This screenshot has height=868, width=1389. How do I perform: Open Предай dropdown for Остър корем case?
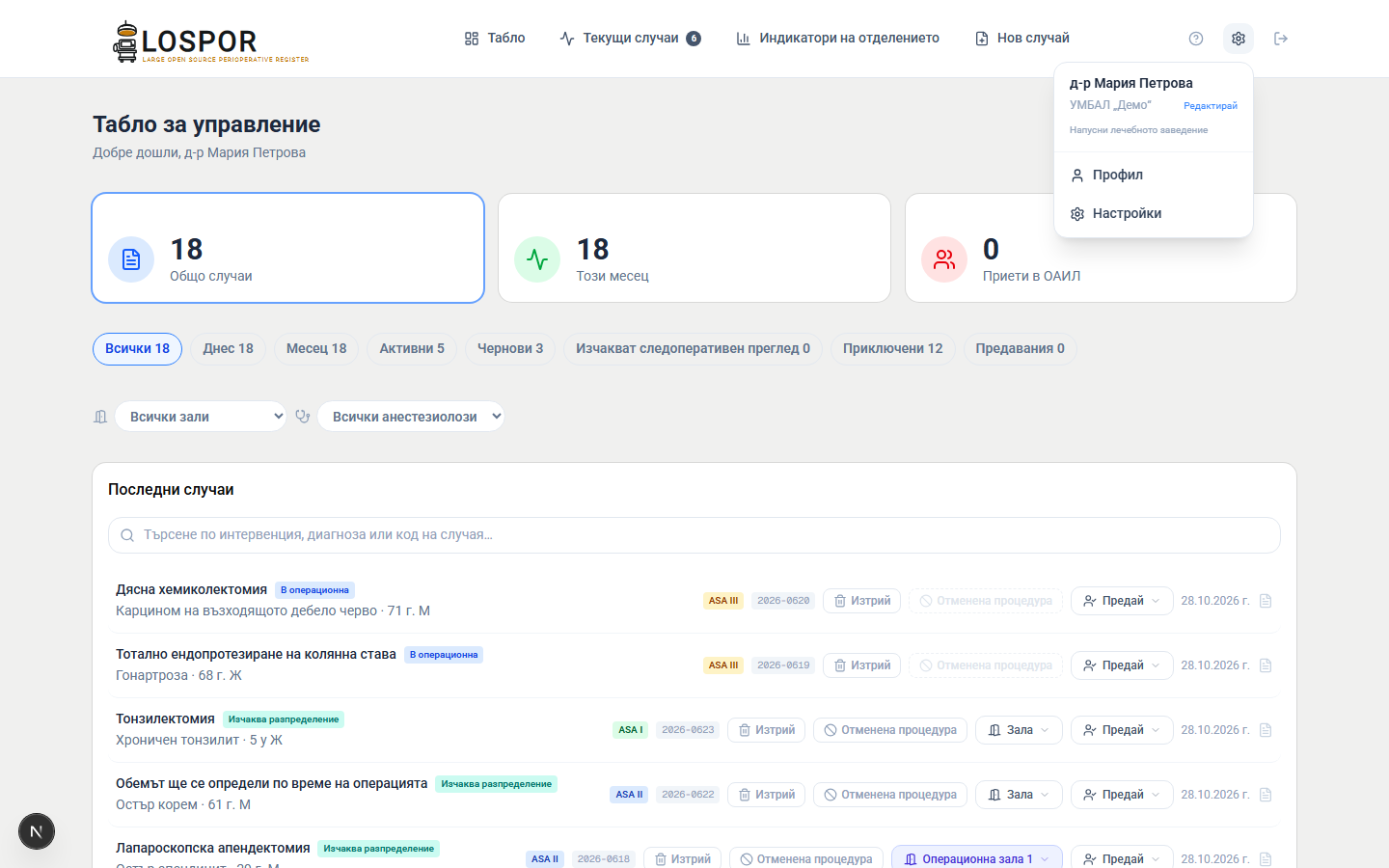(x=1122, y=795)
